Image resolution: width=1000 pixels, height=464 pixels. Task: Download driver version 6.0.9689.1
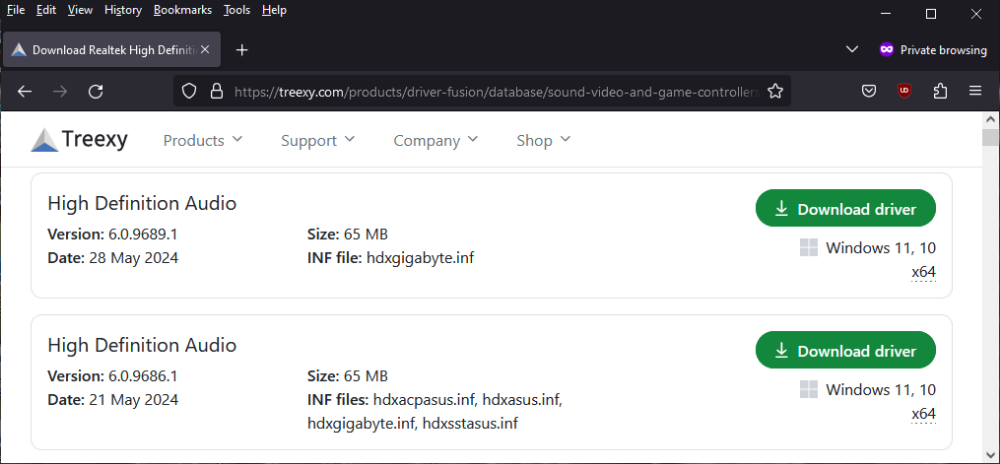(845, 209)
